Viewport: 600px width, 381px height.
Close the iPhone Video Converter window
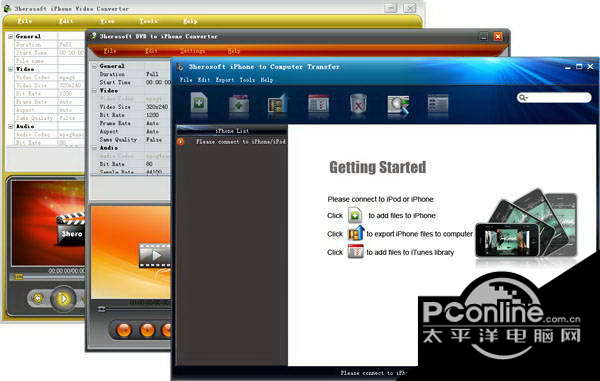410,8
